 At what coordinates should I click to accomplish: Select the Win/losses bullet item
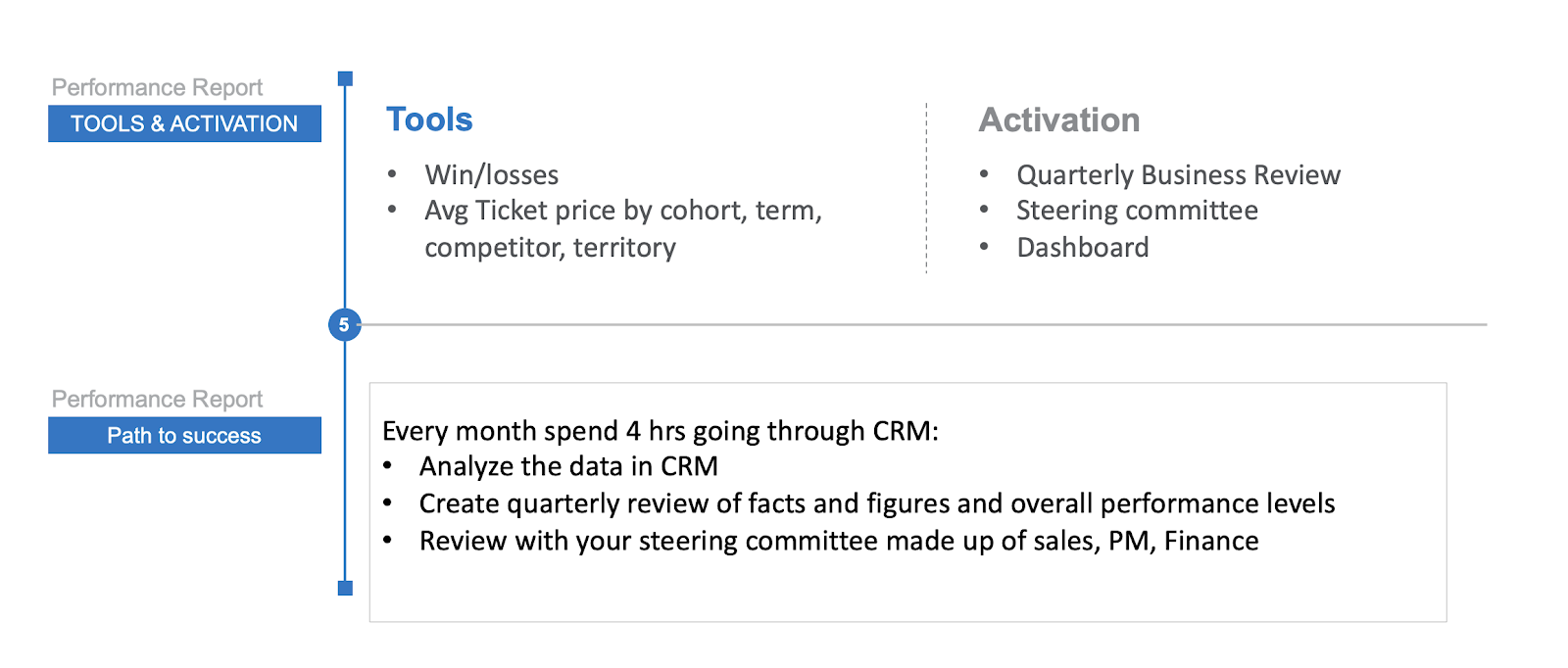pos(491,174)
